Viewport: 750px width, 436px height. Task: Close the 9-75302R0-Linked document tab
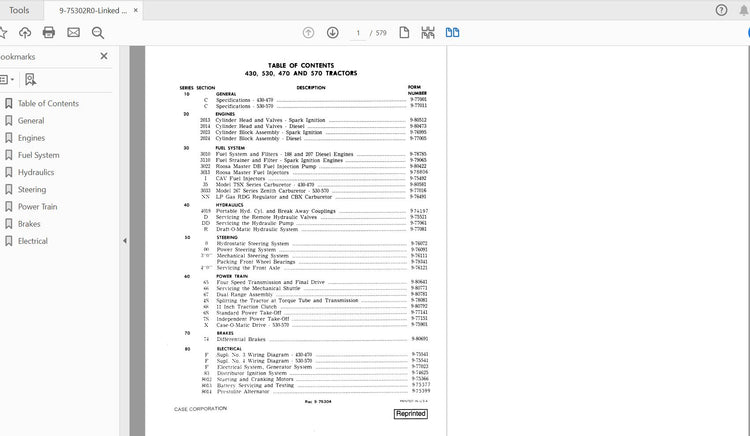coord(135,10)
